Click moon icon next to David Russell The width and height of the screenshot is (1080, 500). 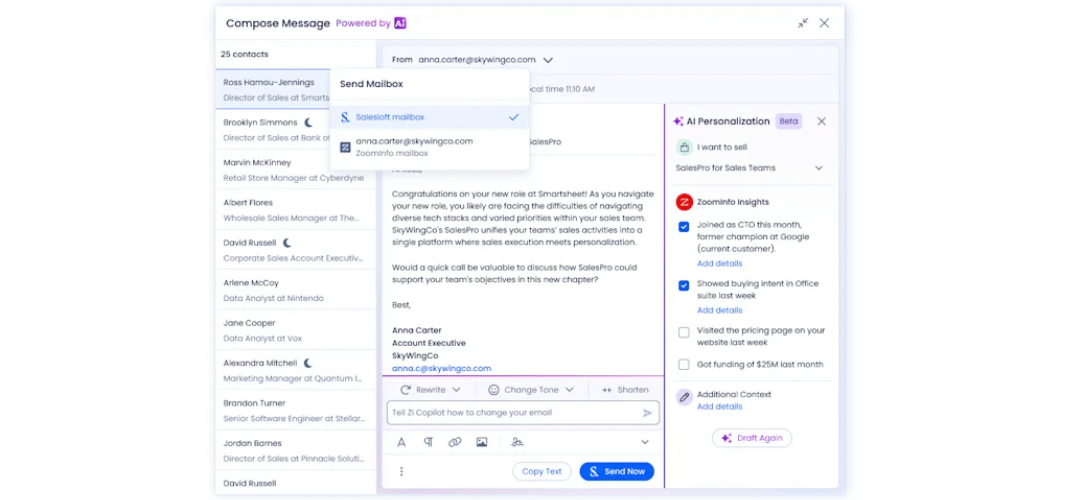pos(287,243)
